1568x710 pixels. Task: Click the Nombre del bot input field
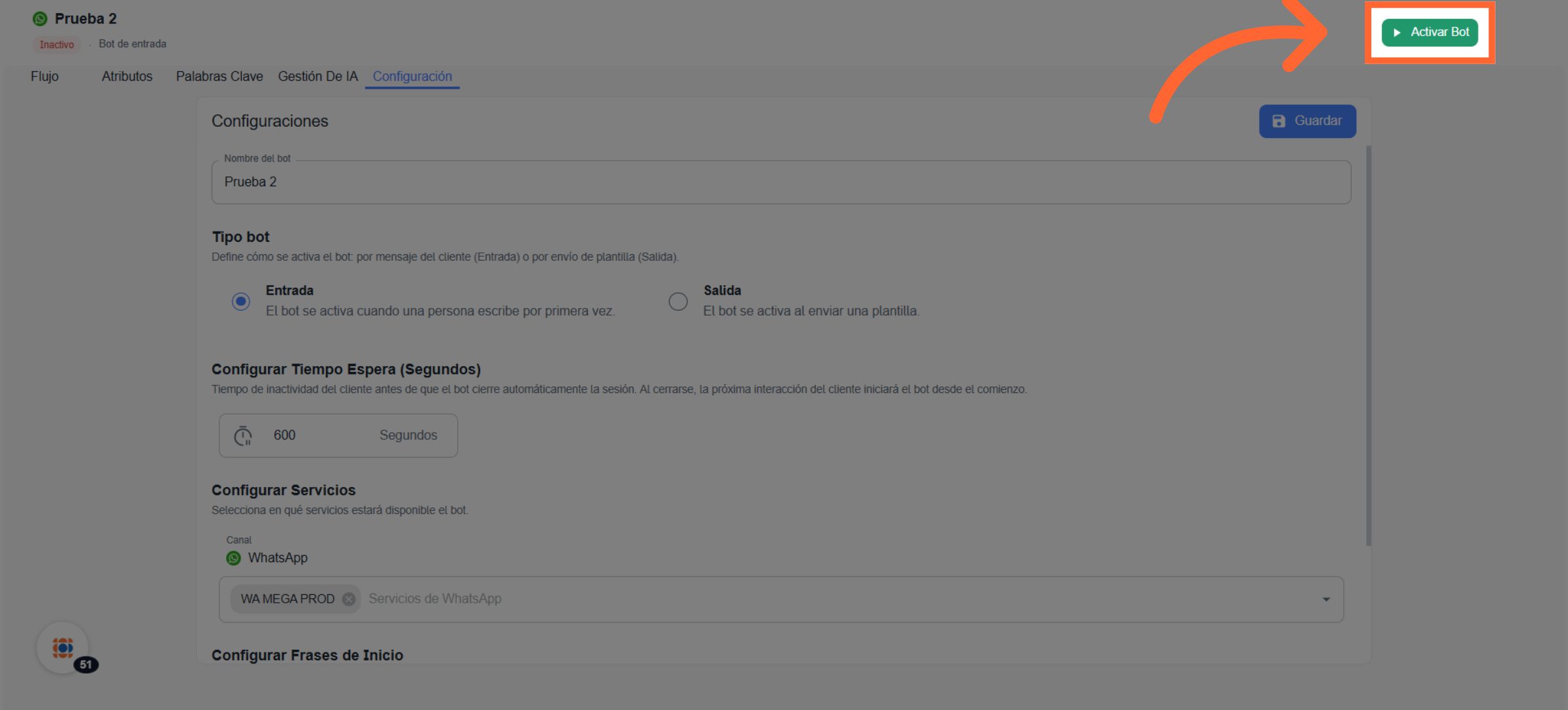(x=781, y=182)
